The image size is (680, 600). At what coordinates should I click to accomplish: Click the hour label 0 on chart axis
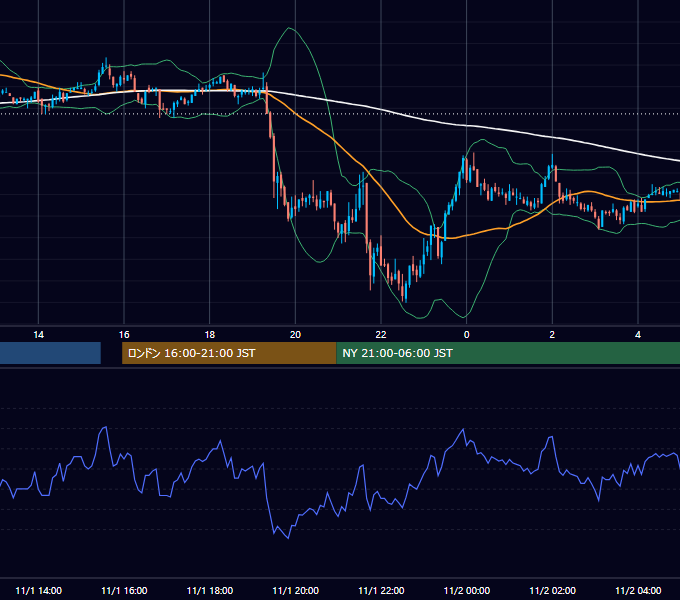point(467,335)
